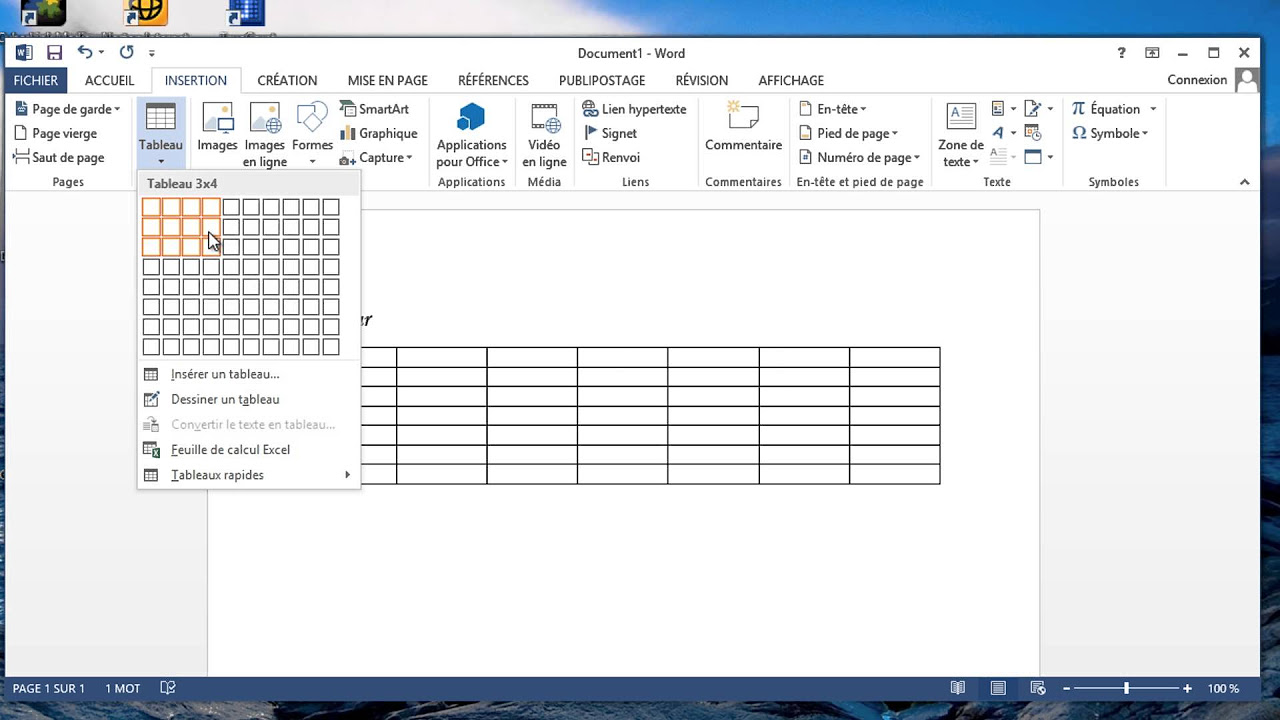Image resolution: width=1280 pixels, height=720 pixels.
Task: Click the date and time icon
Action: click(x=1033, y=133)
